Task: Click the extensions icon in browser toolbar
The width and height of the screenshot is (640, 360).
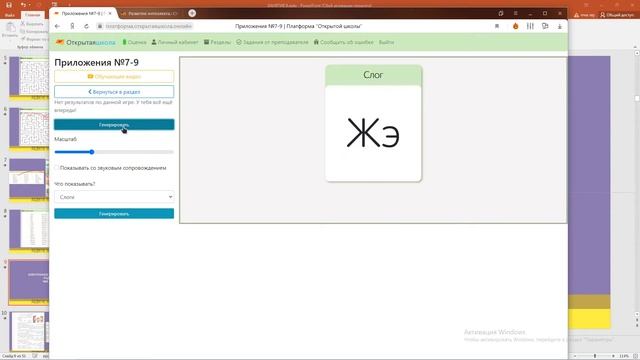Action: [x=545, y=26]
